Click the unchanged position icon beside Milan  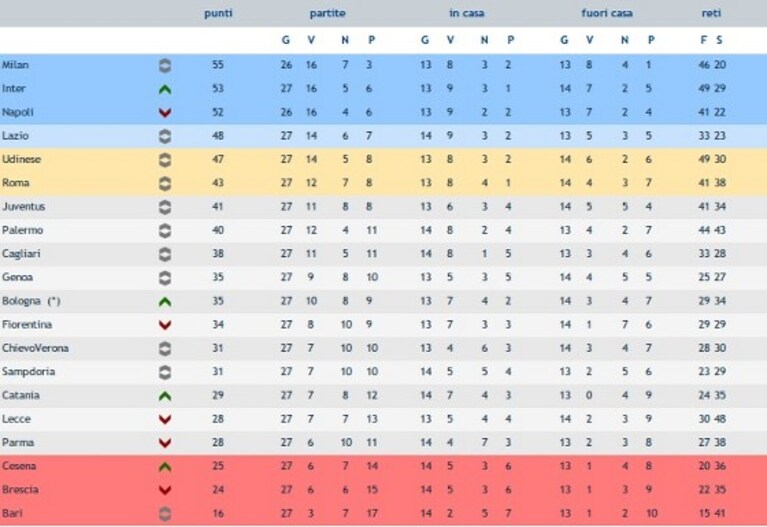pos(165,66)
